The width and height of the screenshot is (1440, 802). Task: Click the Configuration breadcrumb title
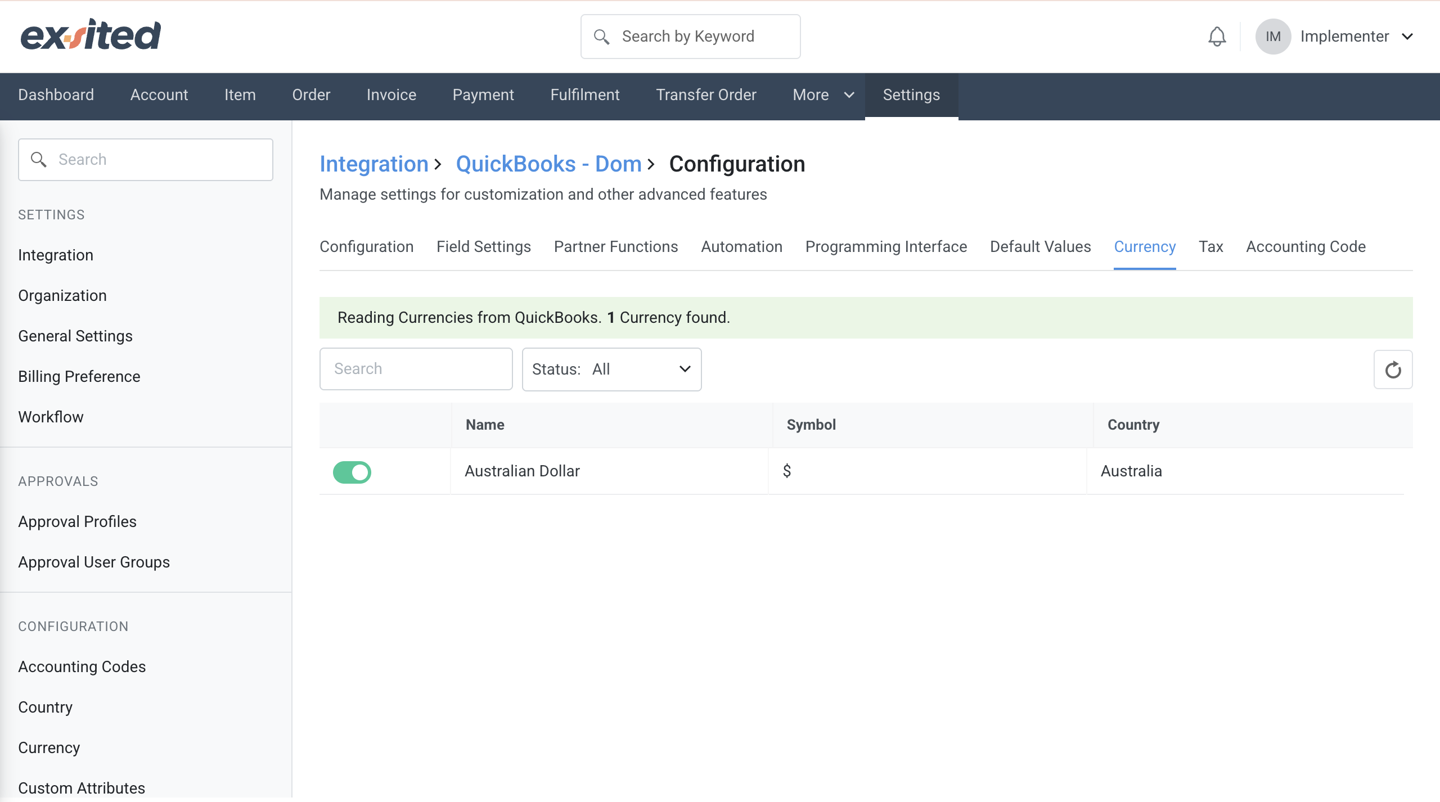(737, 164)
